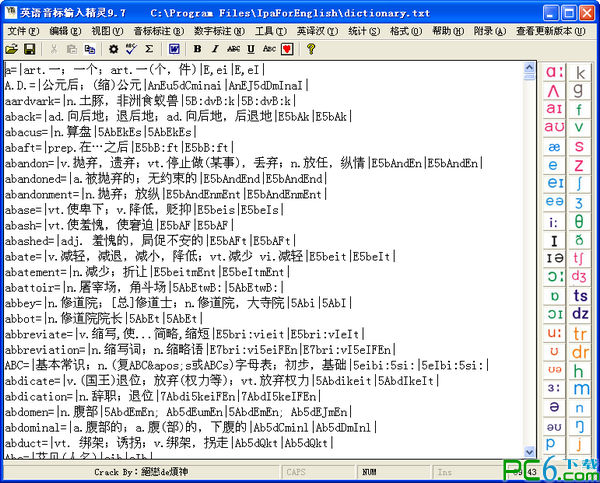Click the blue W Word export icon

coord(174,49)
